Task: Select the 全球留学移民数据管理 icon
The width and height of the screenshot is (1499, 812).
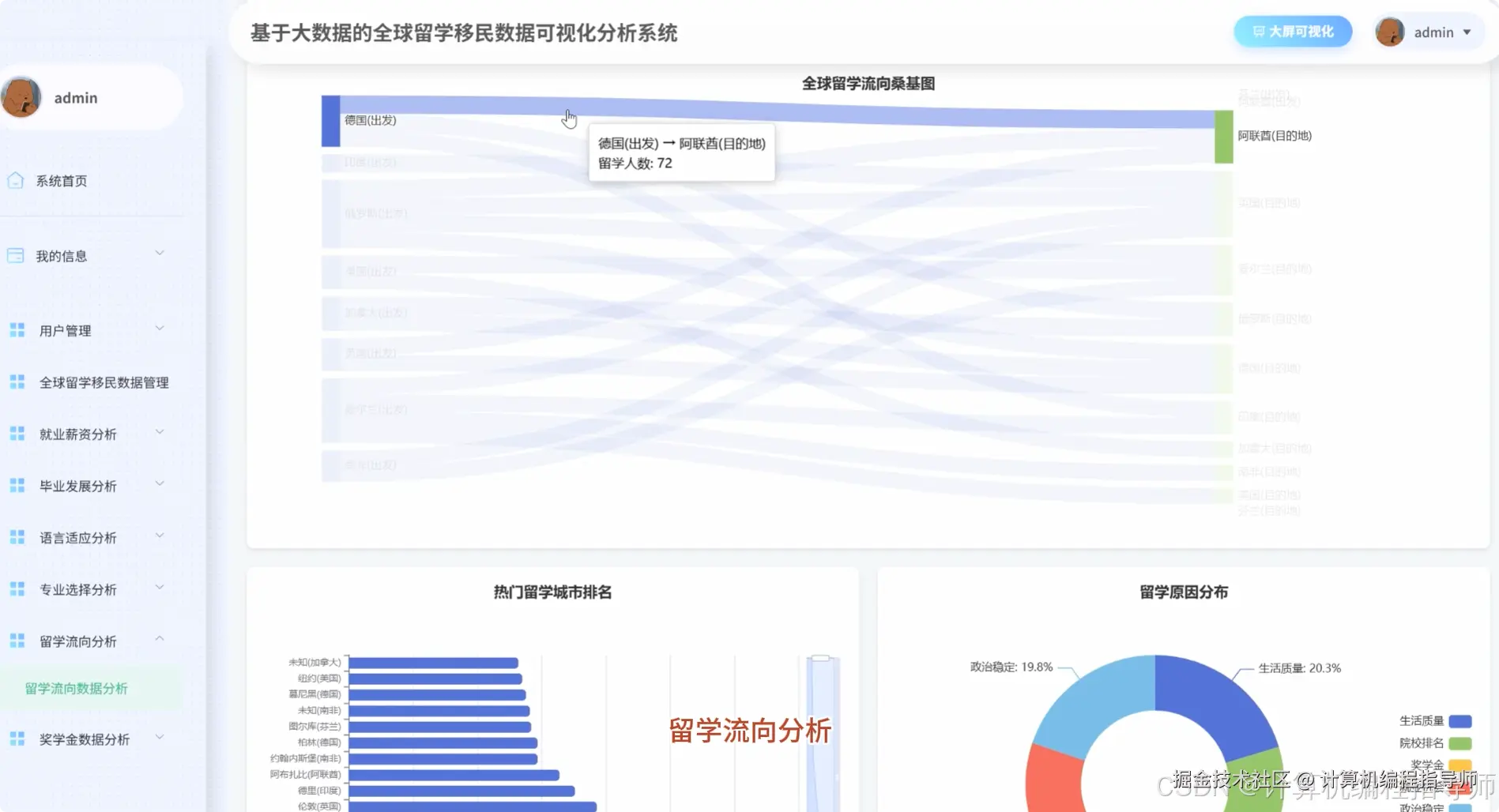Action: pos(17,382)
